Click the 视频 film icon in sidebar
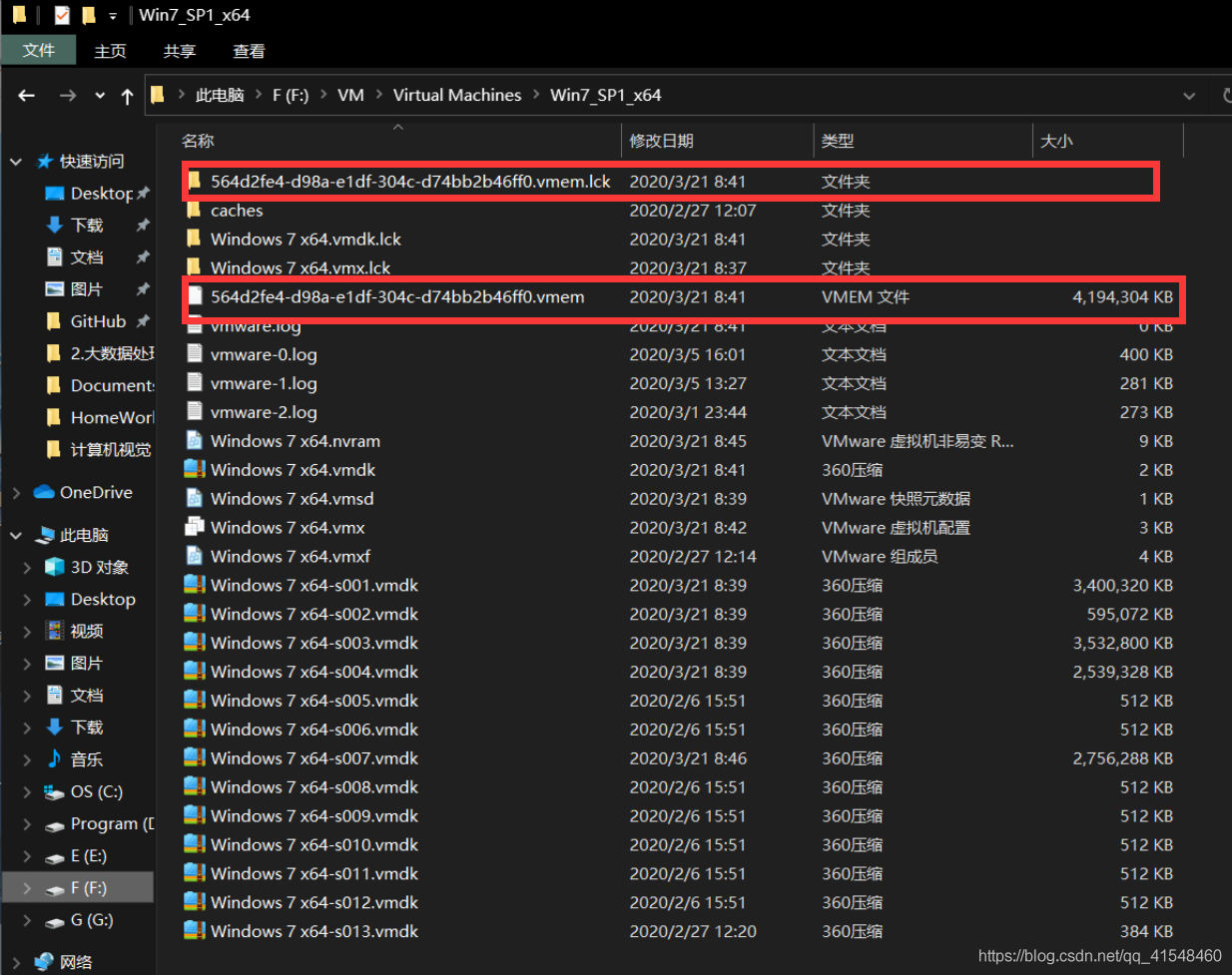Image resolution: width=1232 pixels, height=975 pixels. pos(55,632)
